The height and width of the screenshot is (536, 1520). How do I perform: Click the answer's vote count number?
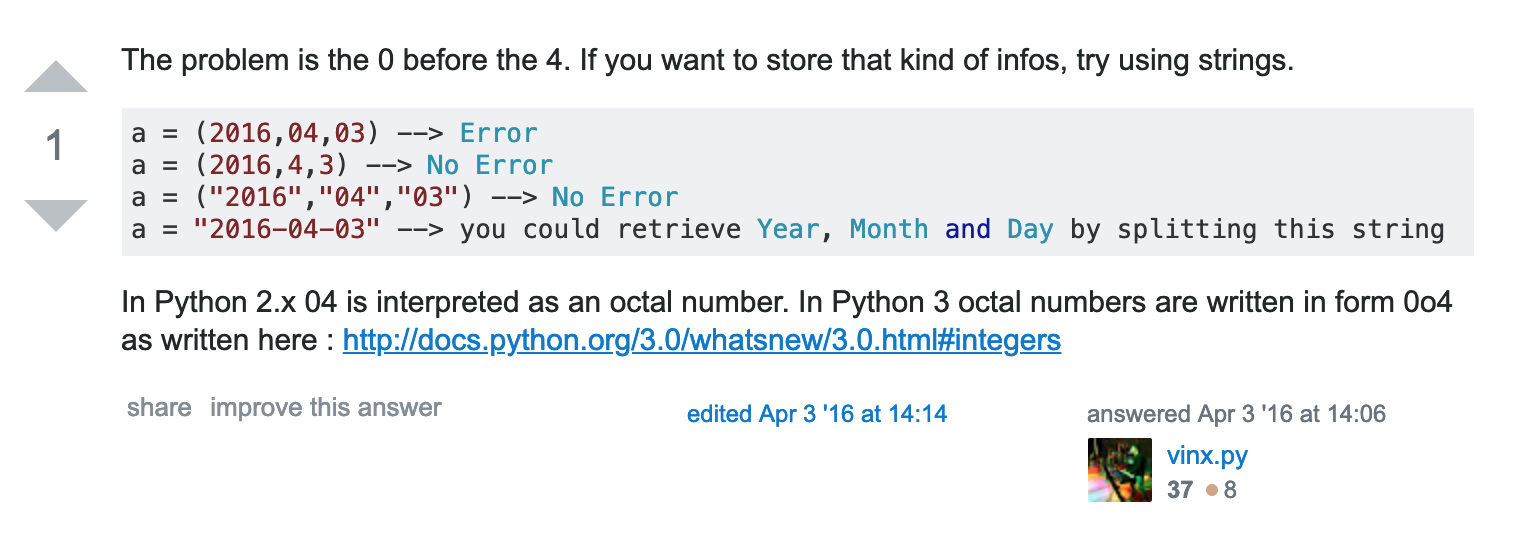pos(56,147)
